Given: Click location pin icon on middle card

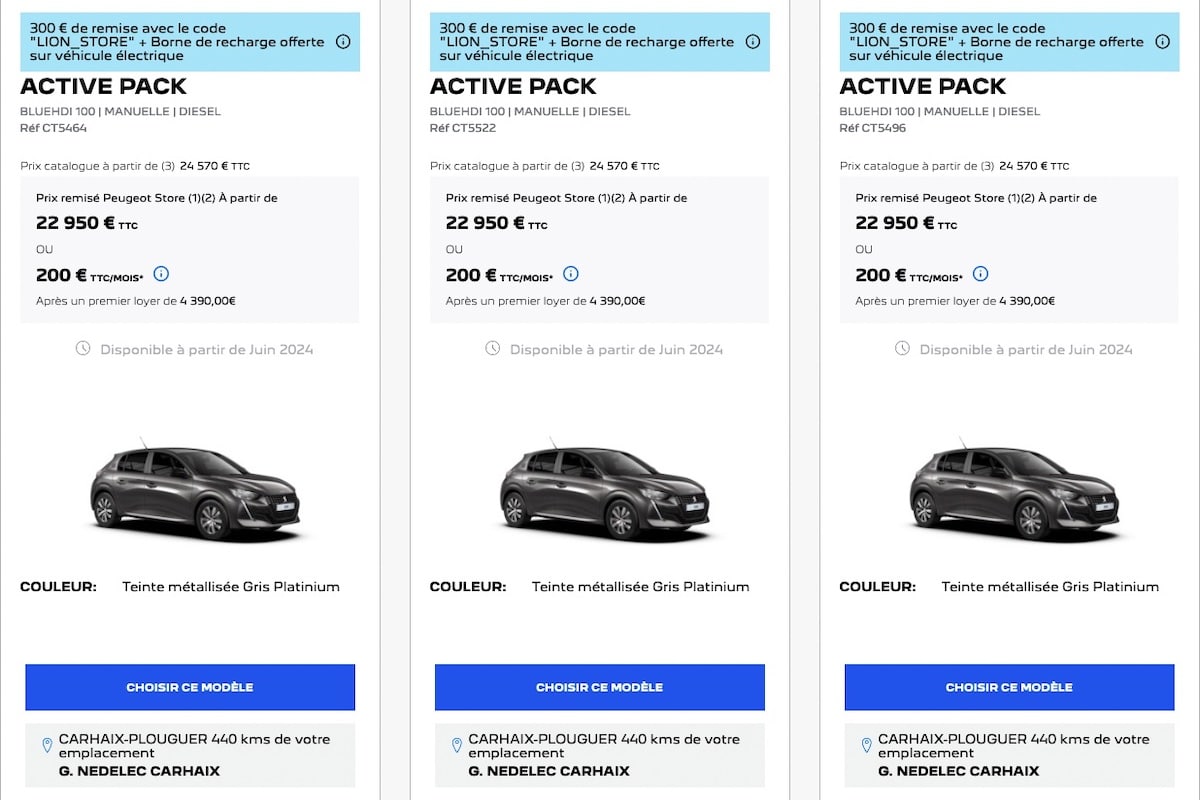Looking at the screenshot, I should [x=457, y=746].
